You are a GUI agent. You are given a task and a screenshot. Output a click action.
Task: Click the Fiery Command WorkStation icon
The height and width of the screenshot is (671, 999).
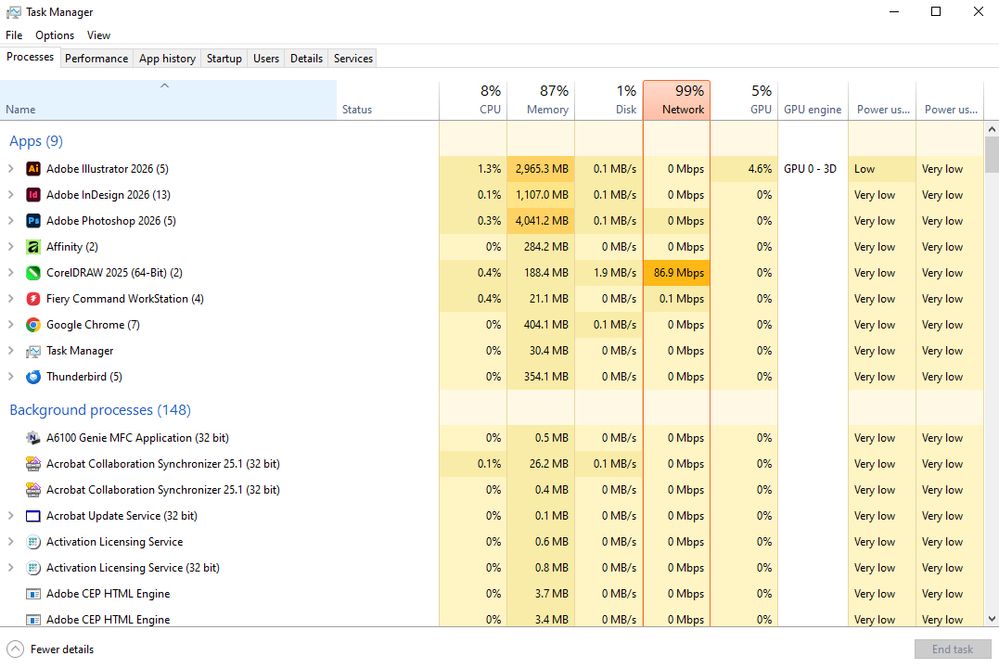coord(31,299)
